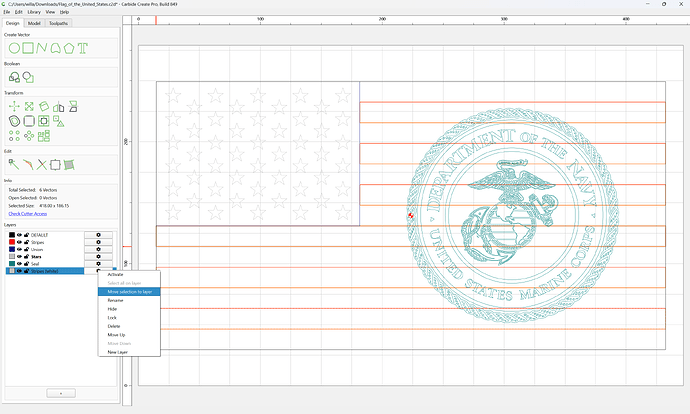Click the Check Cutter Access link
The height and width of the screenshot is (414, 690).
28,214
